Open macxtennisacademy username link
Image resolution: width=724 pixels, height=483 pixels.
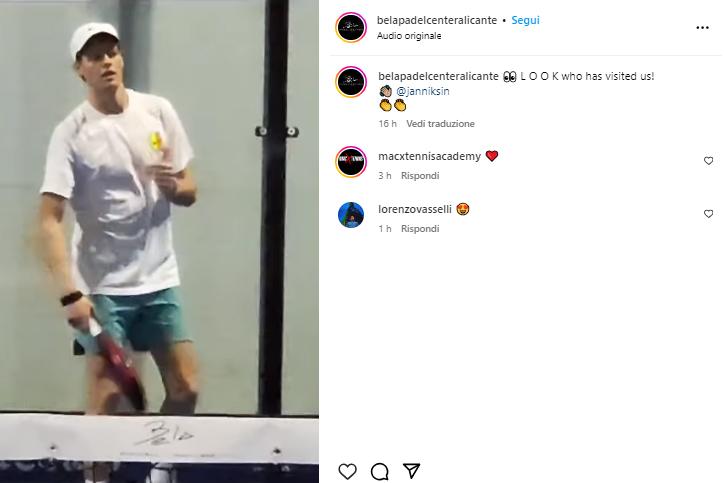(429, 157)
